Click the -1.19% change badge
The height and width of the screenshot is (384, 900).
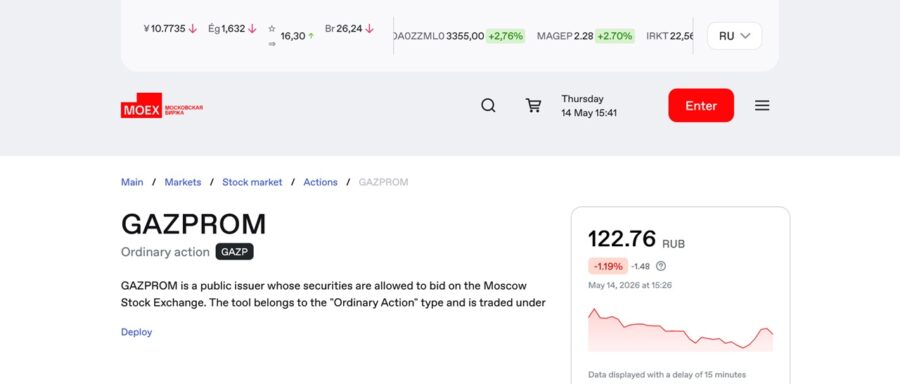click(608, 266)
